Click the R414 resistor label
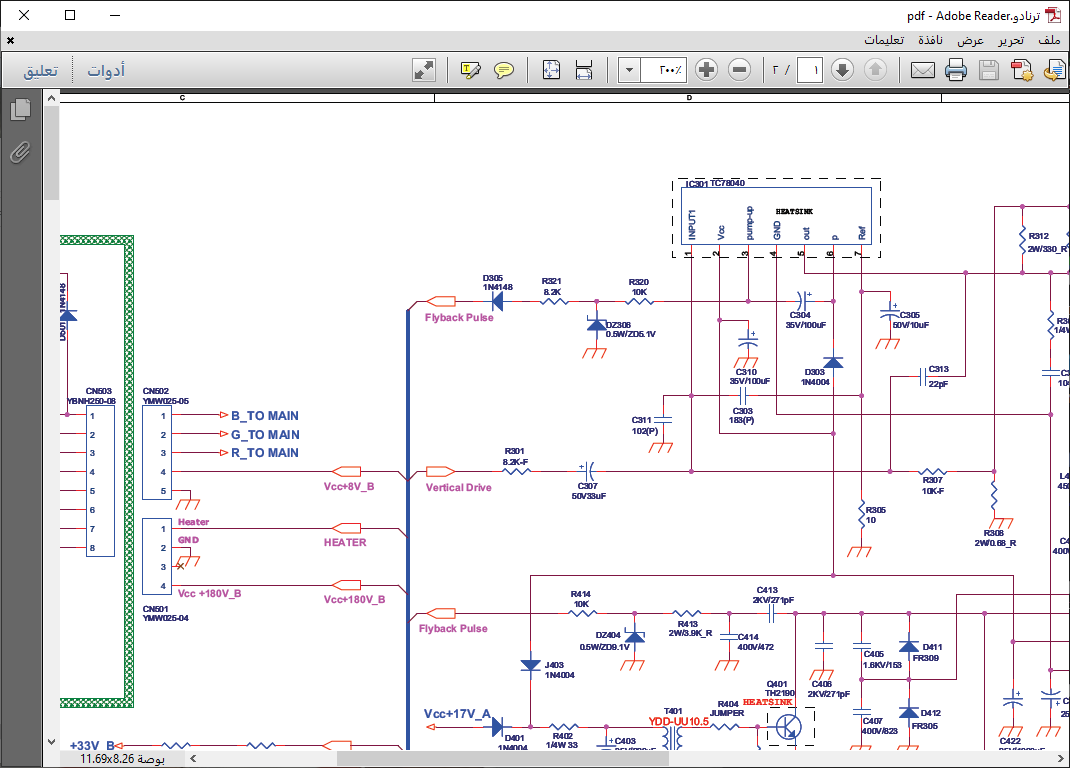 [x=581, y=595]
